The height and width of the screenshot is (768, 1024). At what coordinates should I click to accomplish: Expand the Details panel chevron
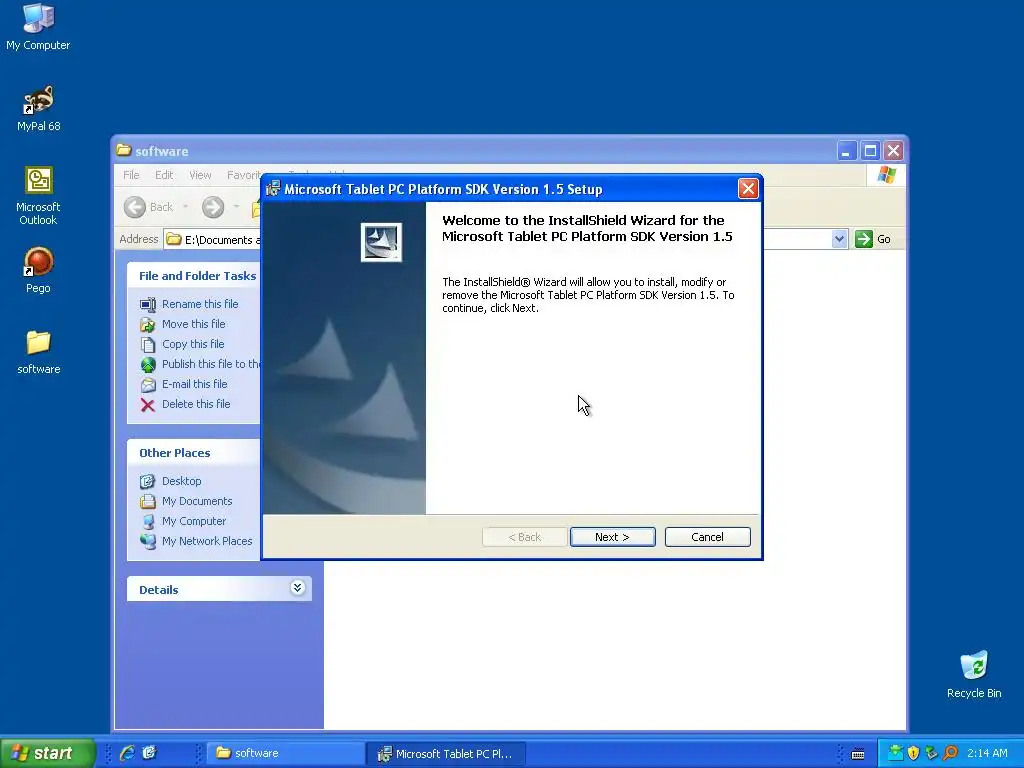point(297,588)
